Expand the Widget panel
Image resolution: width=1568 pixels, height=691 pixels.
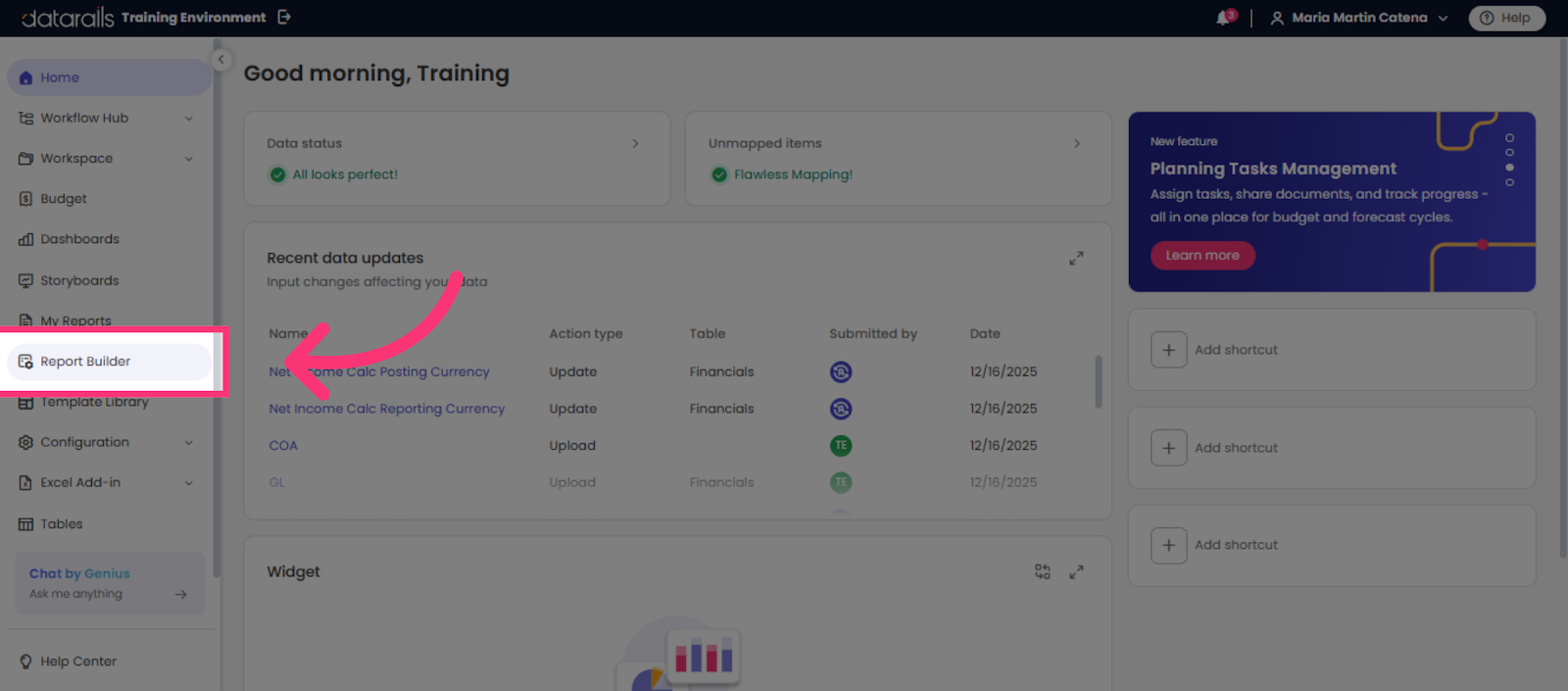(1076, 571)
